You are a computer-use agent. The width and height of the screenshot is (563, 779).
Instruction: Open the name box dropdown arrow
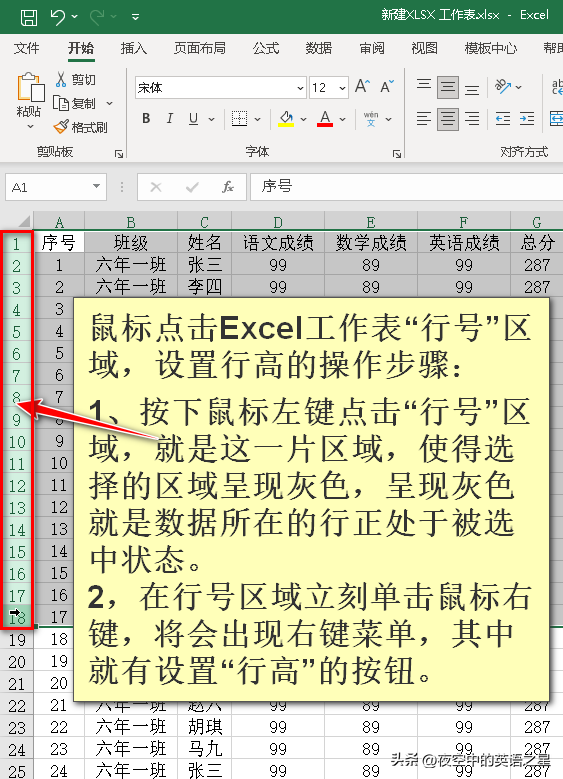[96, 187]
